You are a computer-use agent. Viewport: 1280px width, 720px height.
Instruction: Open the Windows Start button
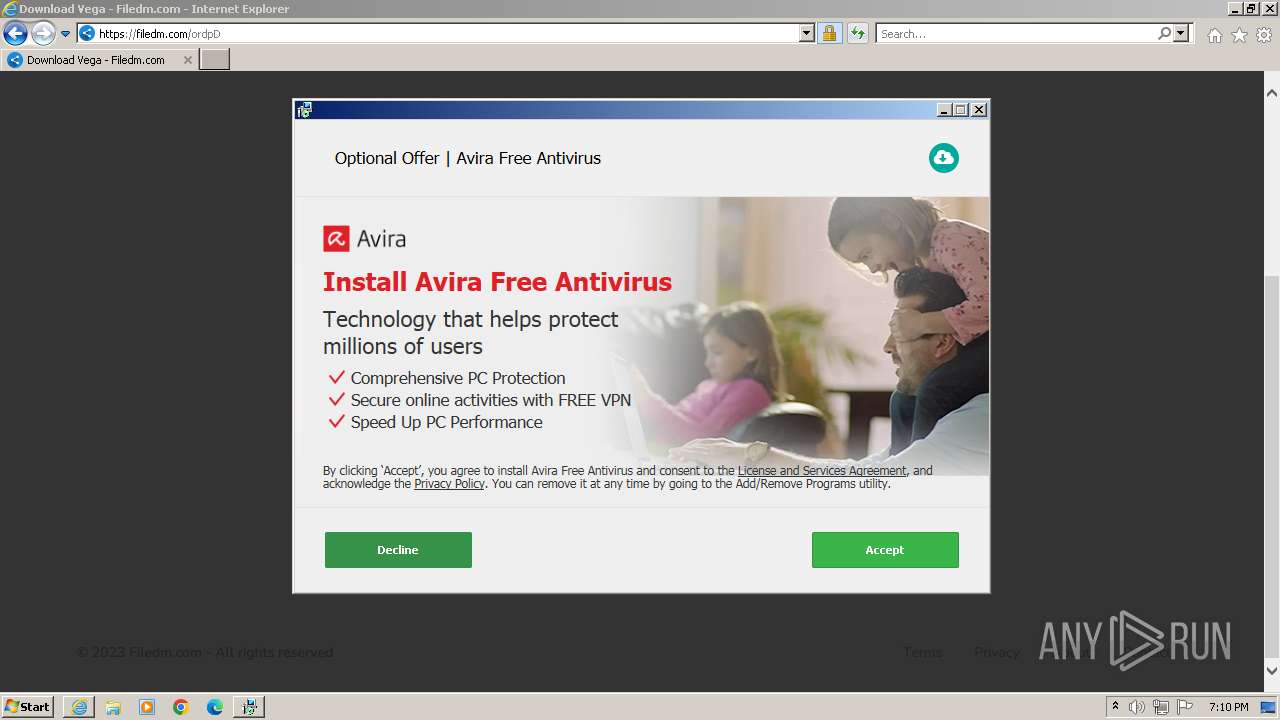28,707
